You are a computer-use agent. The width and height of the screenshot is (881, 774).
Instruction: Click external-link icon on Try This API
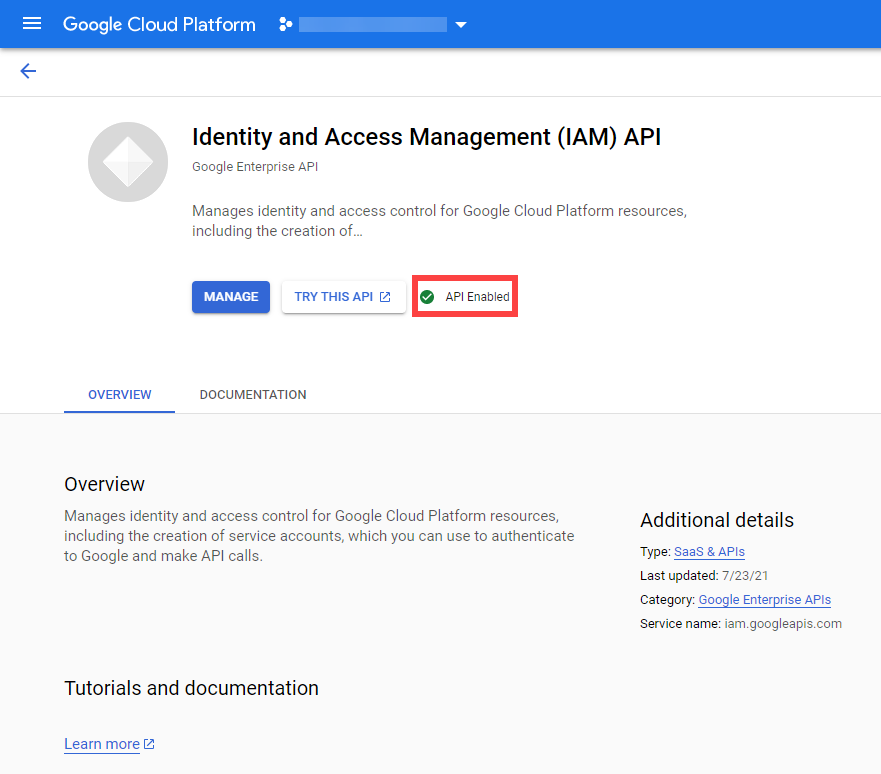386,297
